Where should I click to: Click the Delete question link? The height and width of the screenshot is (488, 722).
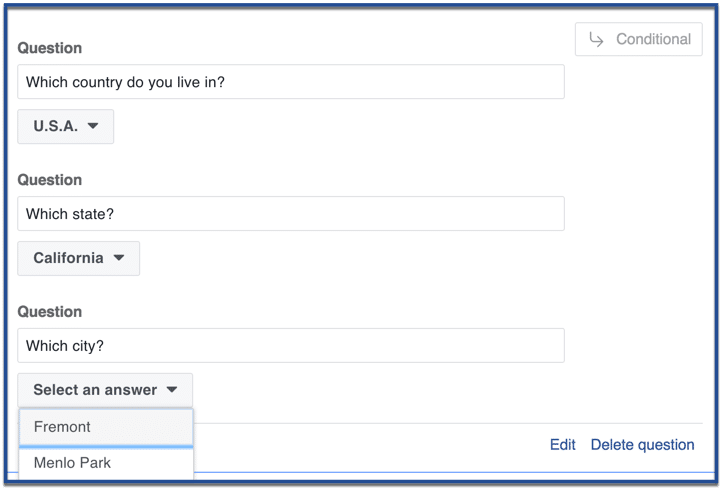click(x=642, y=445)
